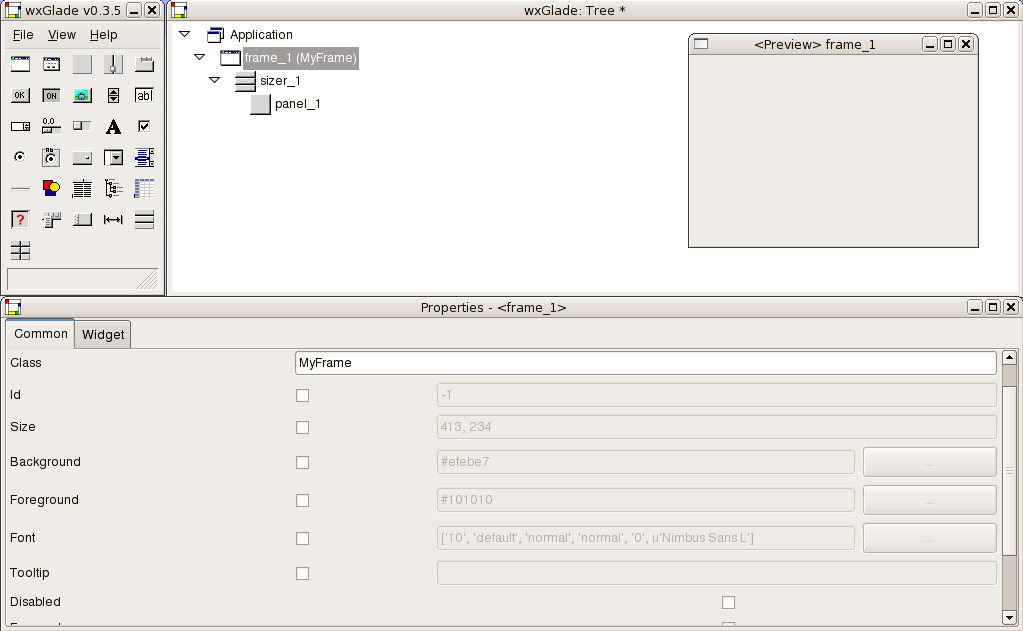Pick the ON toggle button widget
Image resolution: width=1023 pixels, height=631 pixels.
[x=51, y=96]
